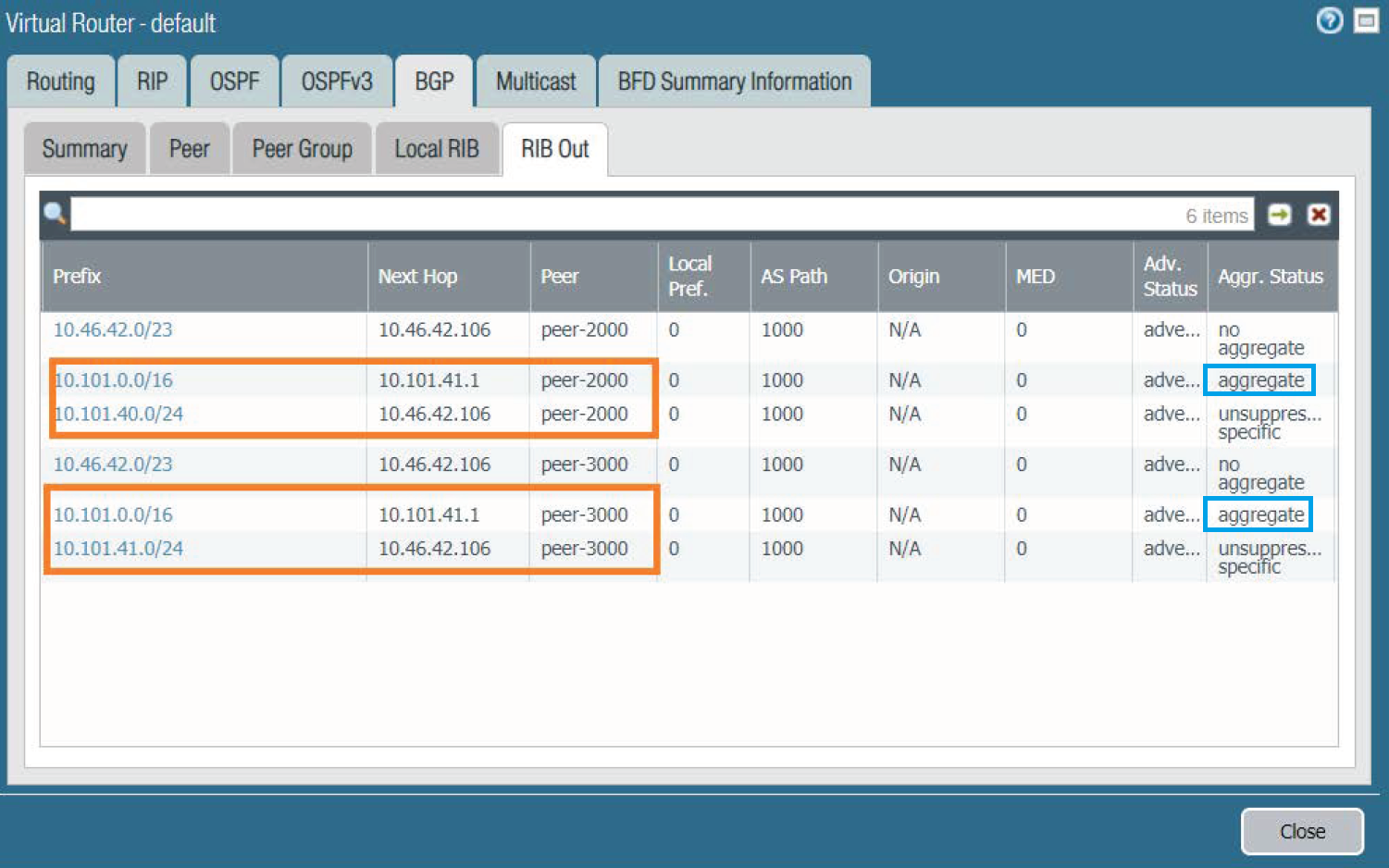Open BFD Summary Information tab

coord(734,81)
